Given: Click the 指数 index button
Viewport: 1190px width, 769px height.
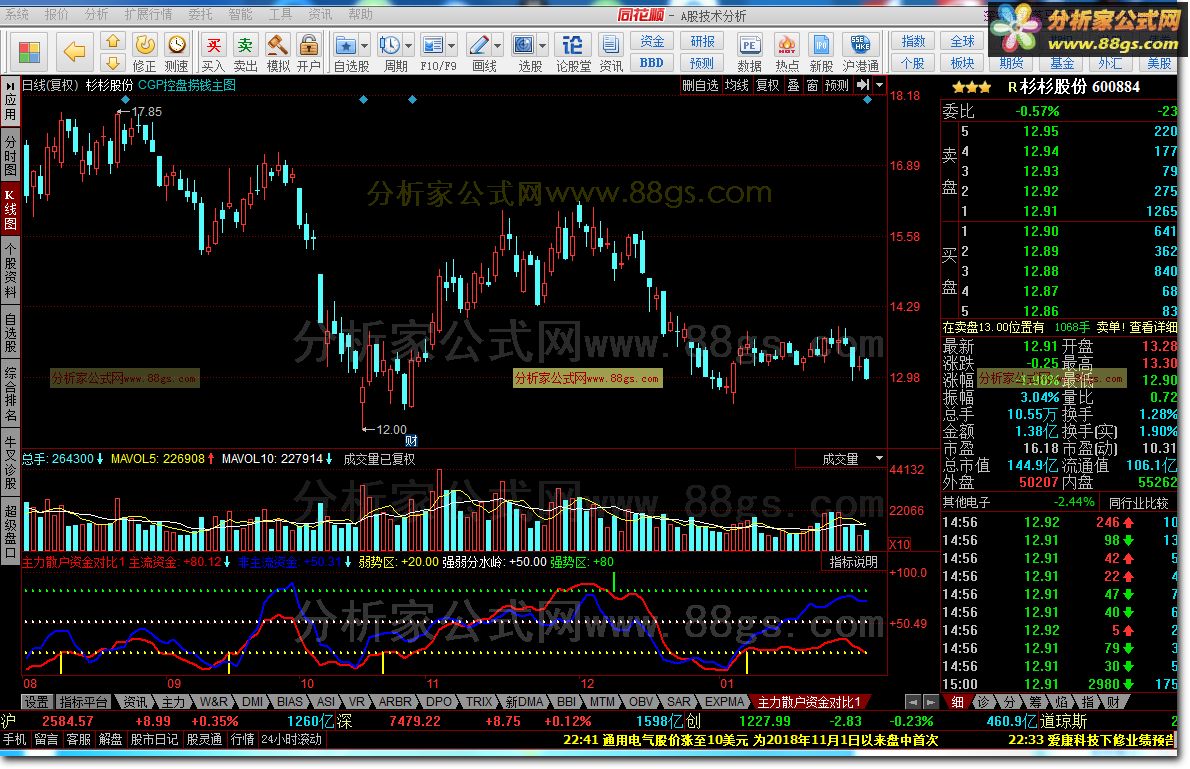Looking at the screenshot, I should pyautogui.click(x=913, y=42).
